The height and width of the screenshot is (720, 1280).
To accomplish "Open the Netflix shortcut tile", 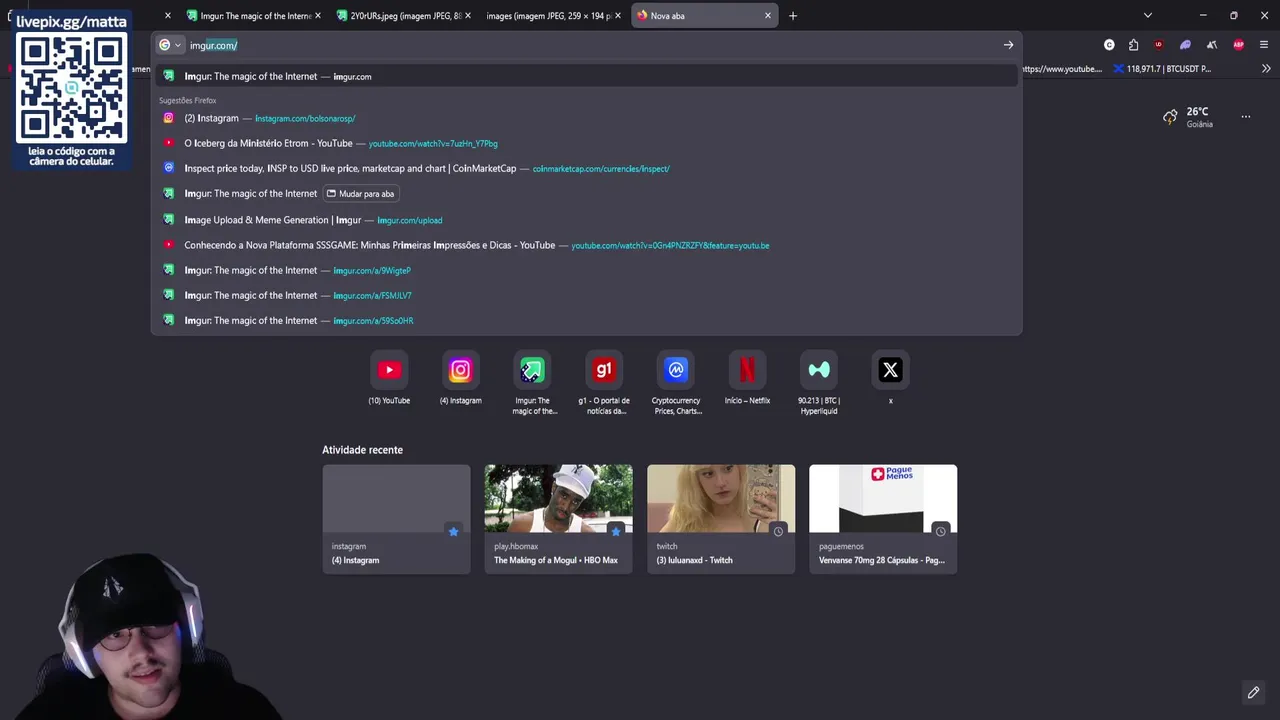I will [747, 378].
